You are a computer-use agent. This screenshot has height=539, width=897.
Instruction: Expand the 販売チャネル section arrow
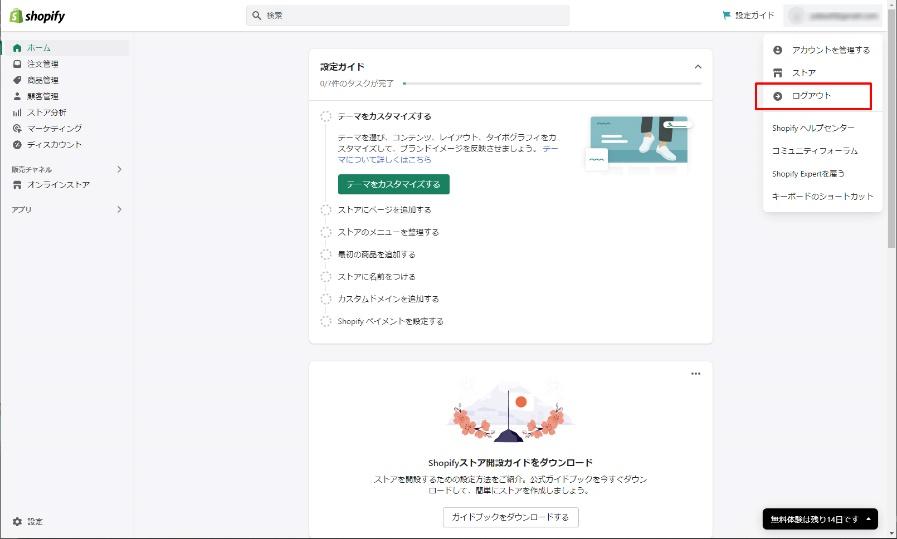click(119, 169)
